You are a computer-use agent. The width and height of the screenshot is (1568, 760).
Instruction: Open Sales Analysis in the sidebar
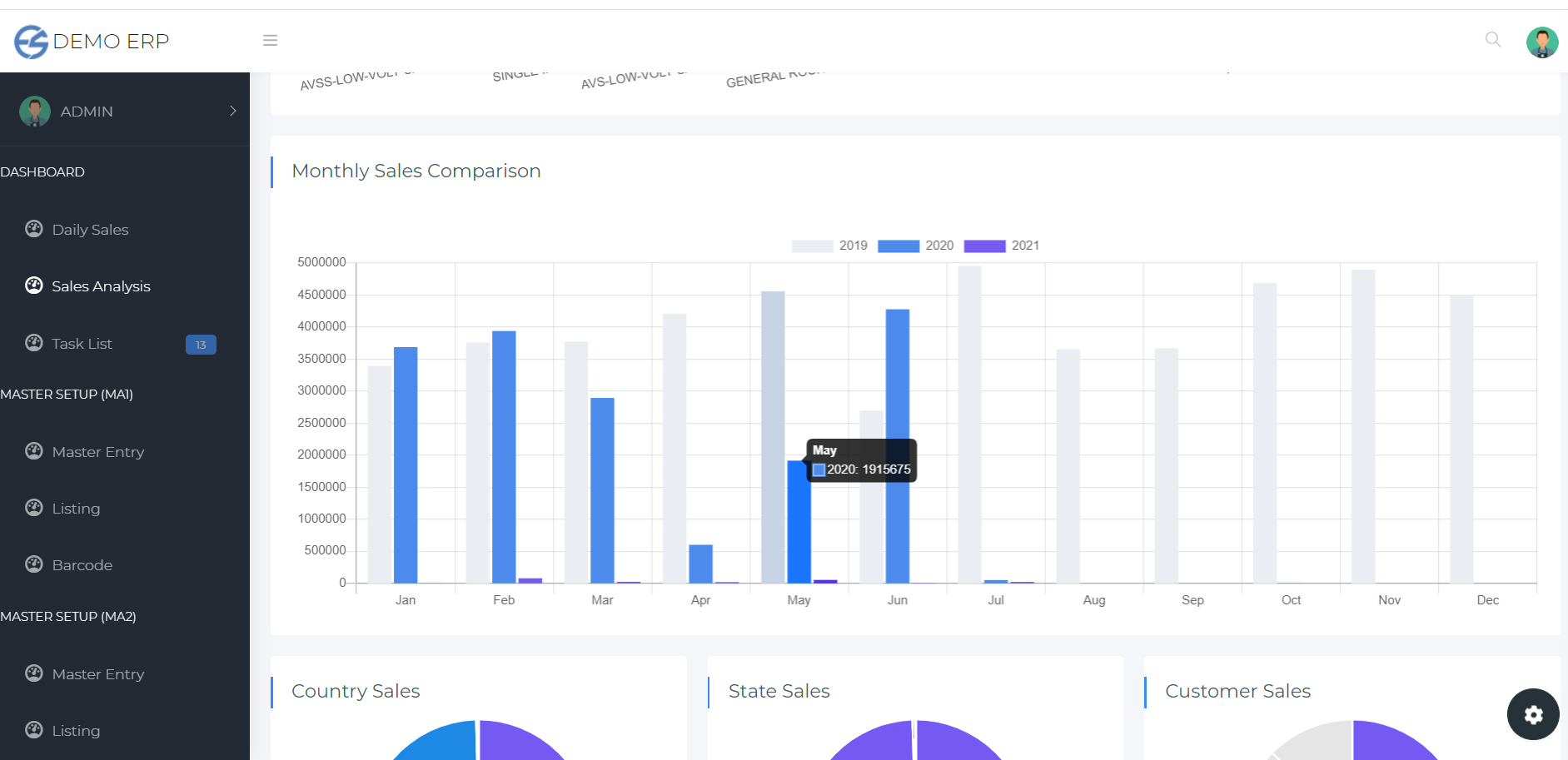101,286
